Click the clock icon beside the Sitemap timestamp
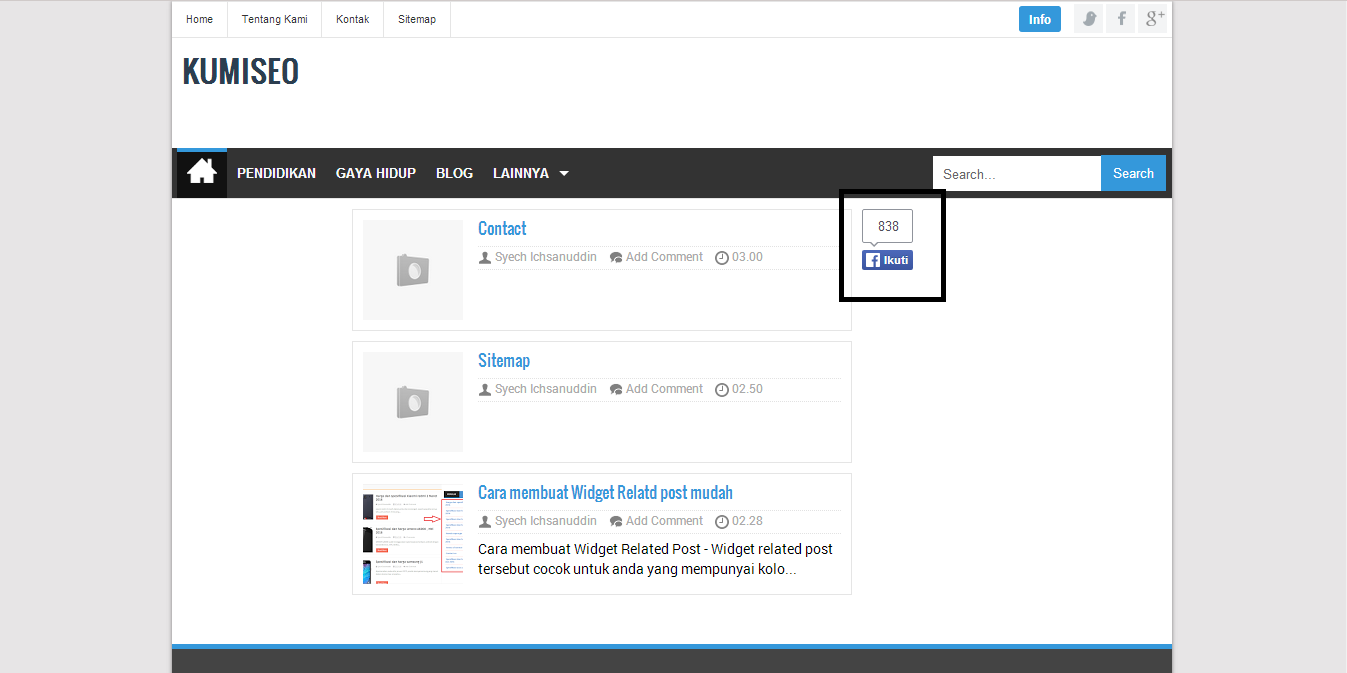The width and height of the screenshot is (1347, 673). pyautogui.click(x=722, y=389)
